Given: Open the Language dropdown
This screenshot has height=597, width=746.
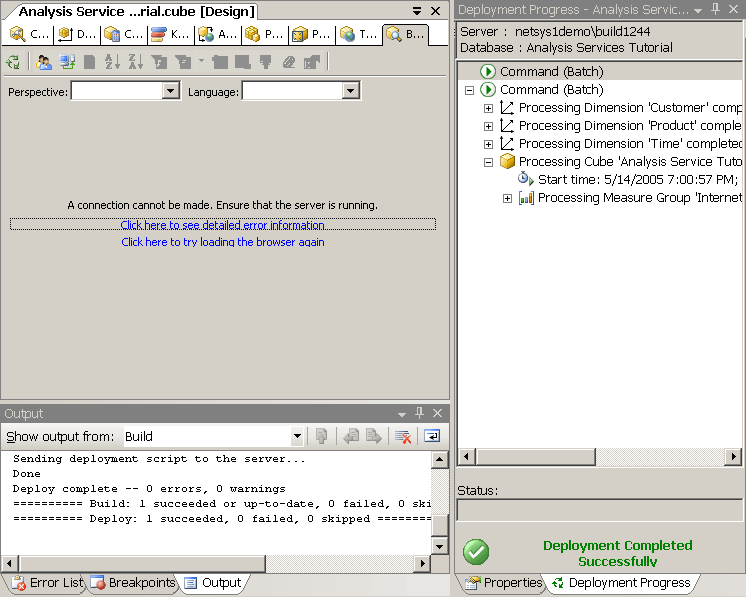Looking at the screenshot, I should (351, 90).
